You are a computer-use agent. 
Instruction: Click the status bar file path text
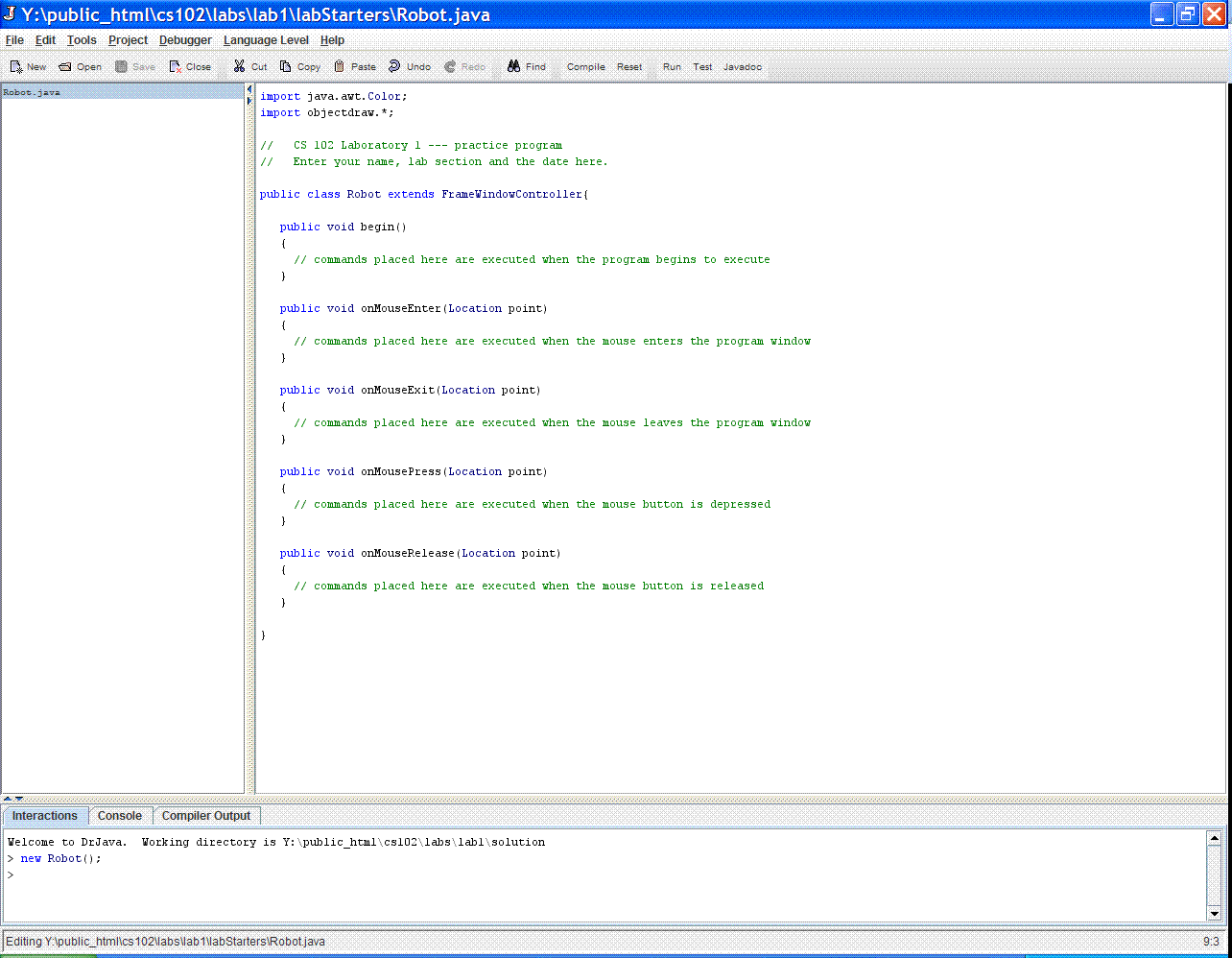pos(166,942)
